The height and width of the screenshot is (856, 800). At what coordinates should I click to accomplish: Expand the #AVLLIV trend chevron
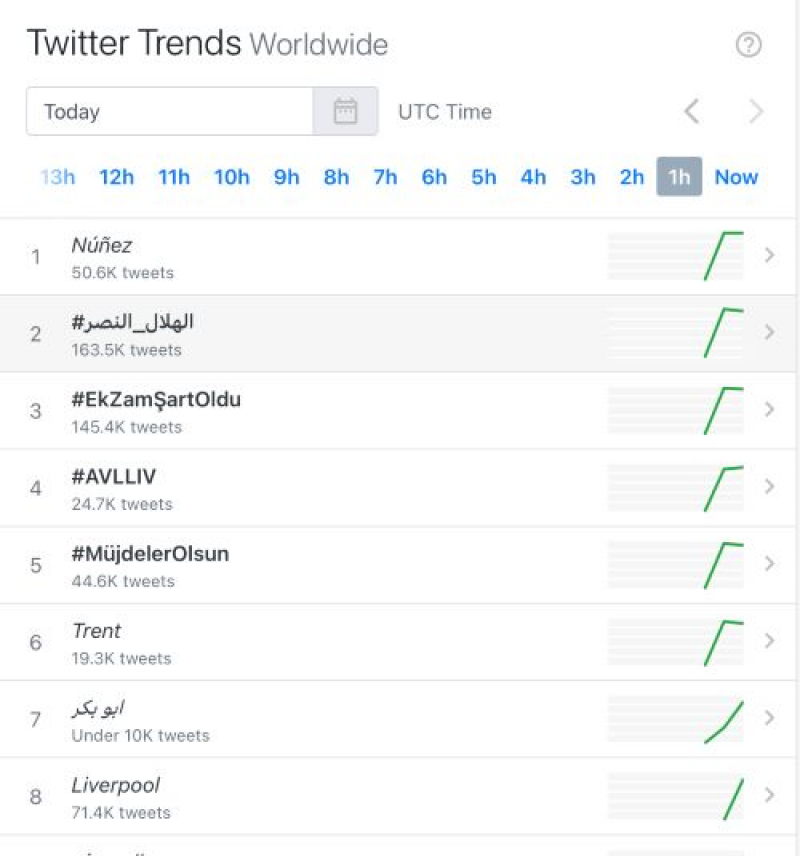coord(769,487)
